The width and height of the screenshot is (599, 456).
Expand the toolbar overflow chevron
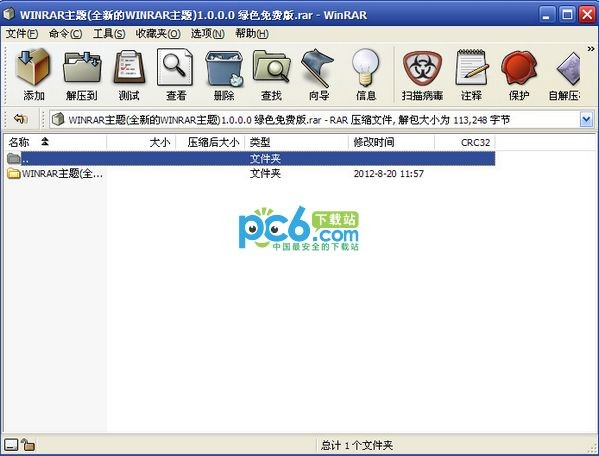coord(591,49)
